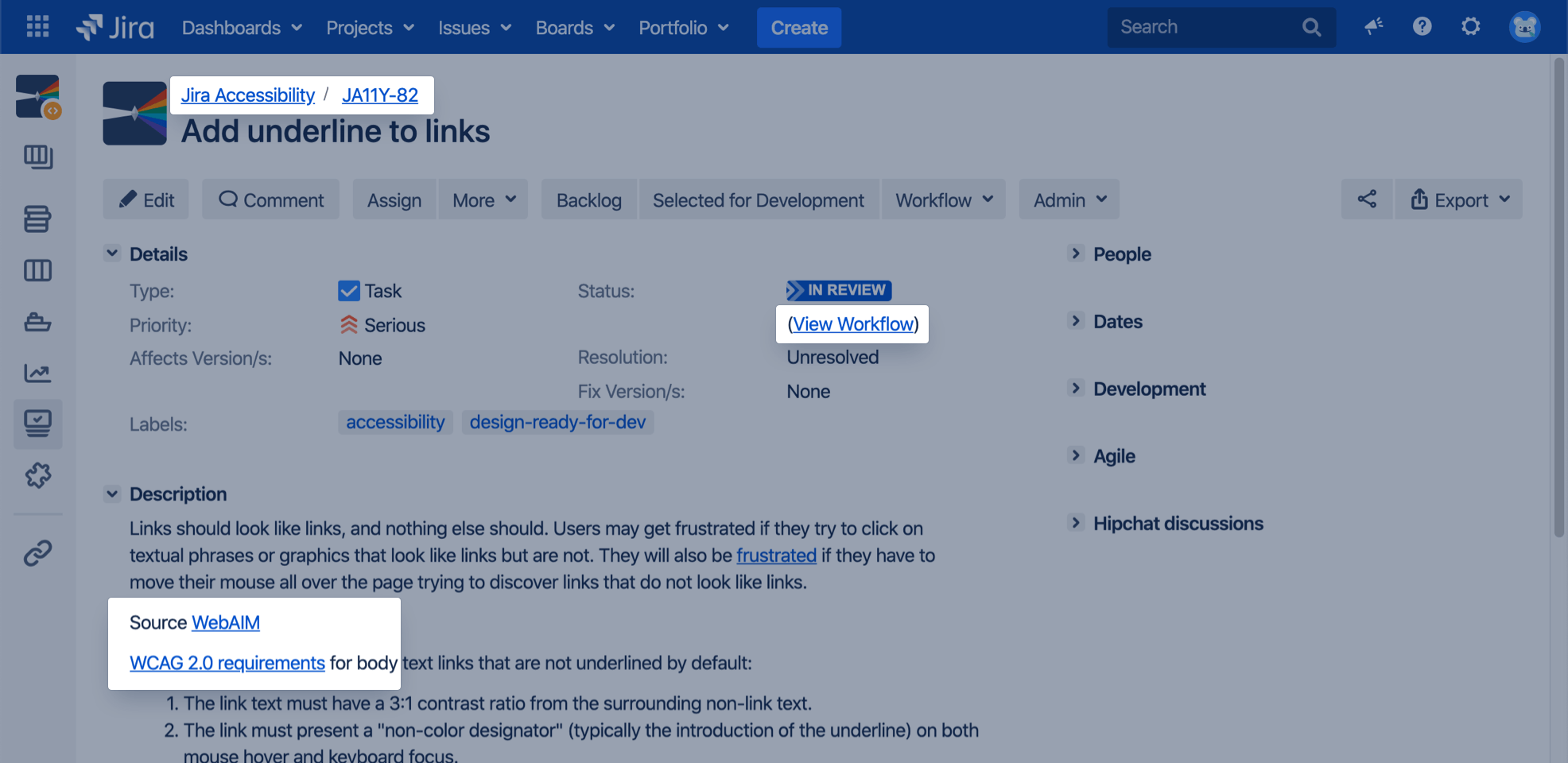This screenshot has width=1568, height=763.
Task: Click the link shortcut icon in sidebar
Action: pos(37,552)
